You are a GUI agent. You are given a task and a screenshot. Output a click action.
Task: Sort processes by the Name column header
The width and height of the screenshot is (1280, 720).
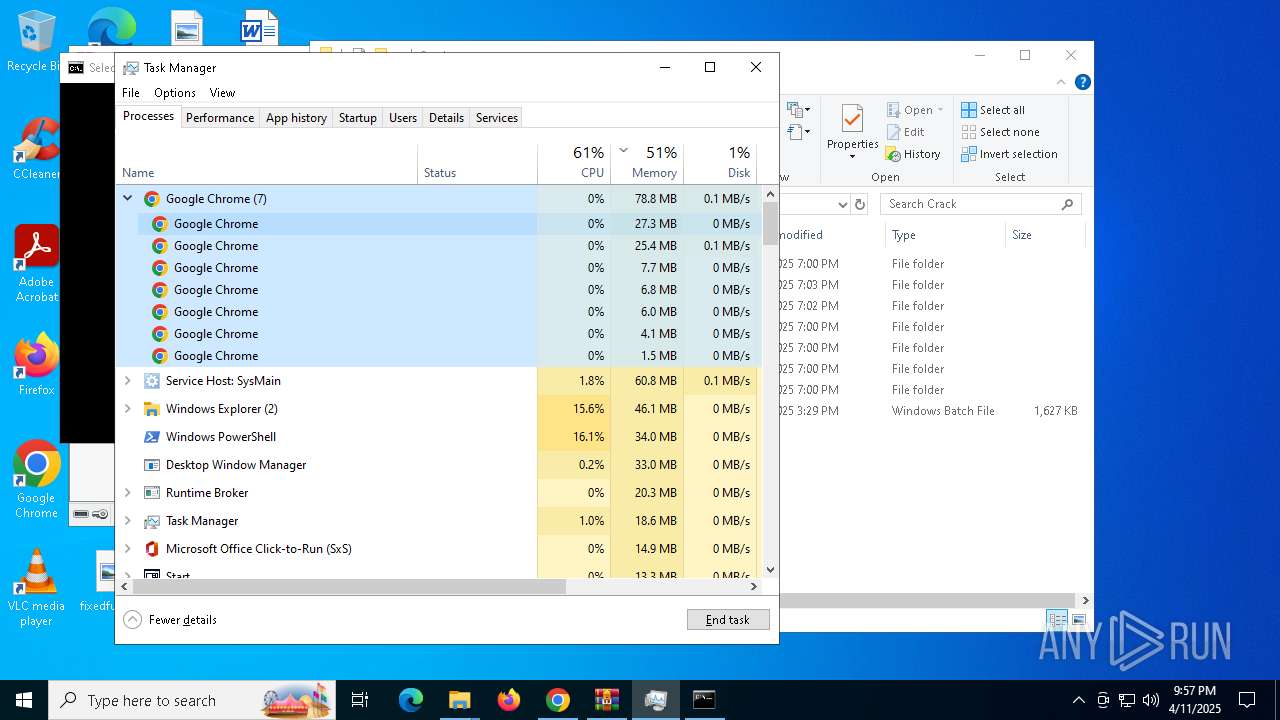pos(266,163)
